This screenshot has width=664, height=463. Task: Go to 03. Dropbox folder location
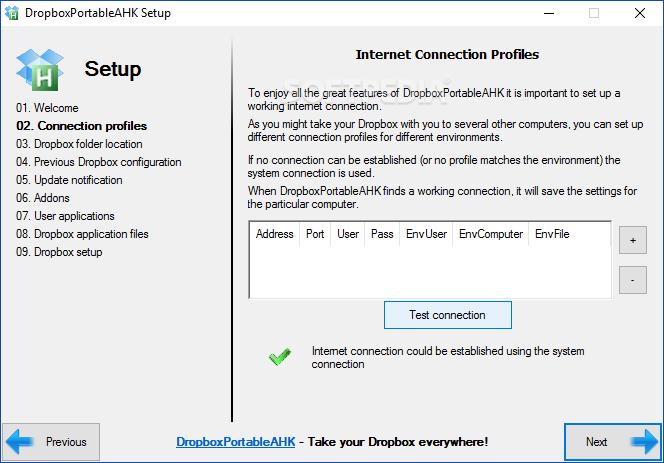tap(79, 144)
